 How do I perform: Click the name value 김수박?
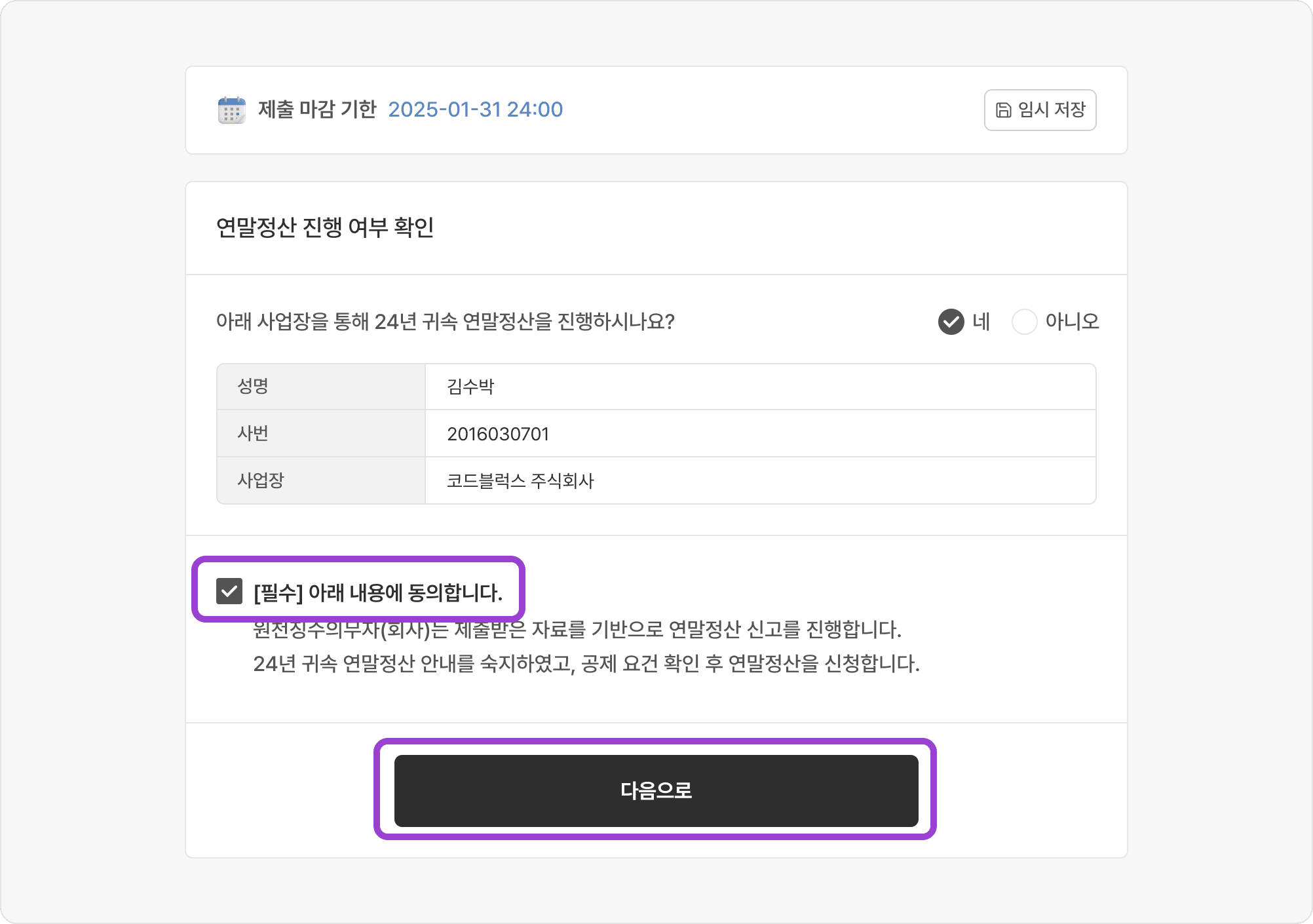pos(470,387)
